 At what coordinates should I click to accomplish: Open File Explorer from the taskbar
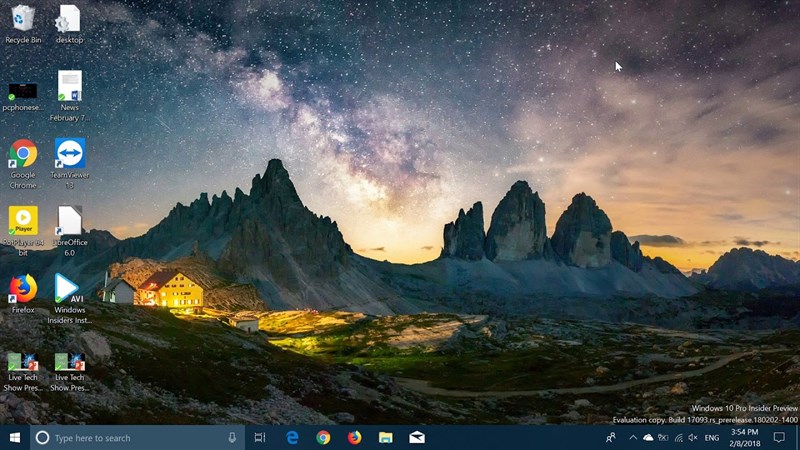pos(386,438)
